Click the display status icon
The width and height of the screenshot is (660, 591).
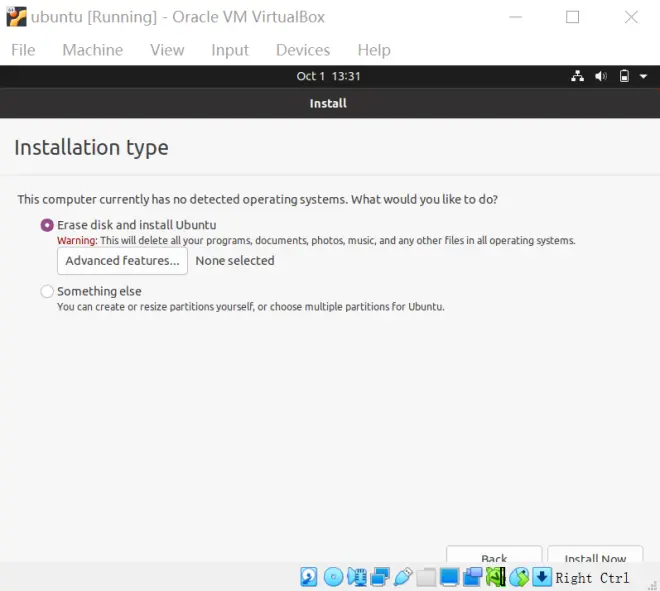click(449, 577)
